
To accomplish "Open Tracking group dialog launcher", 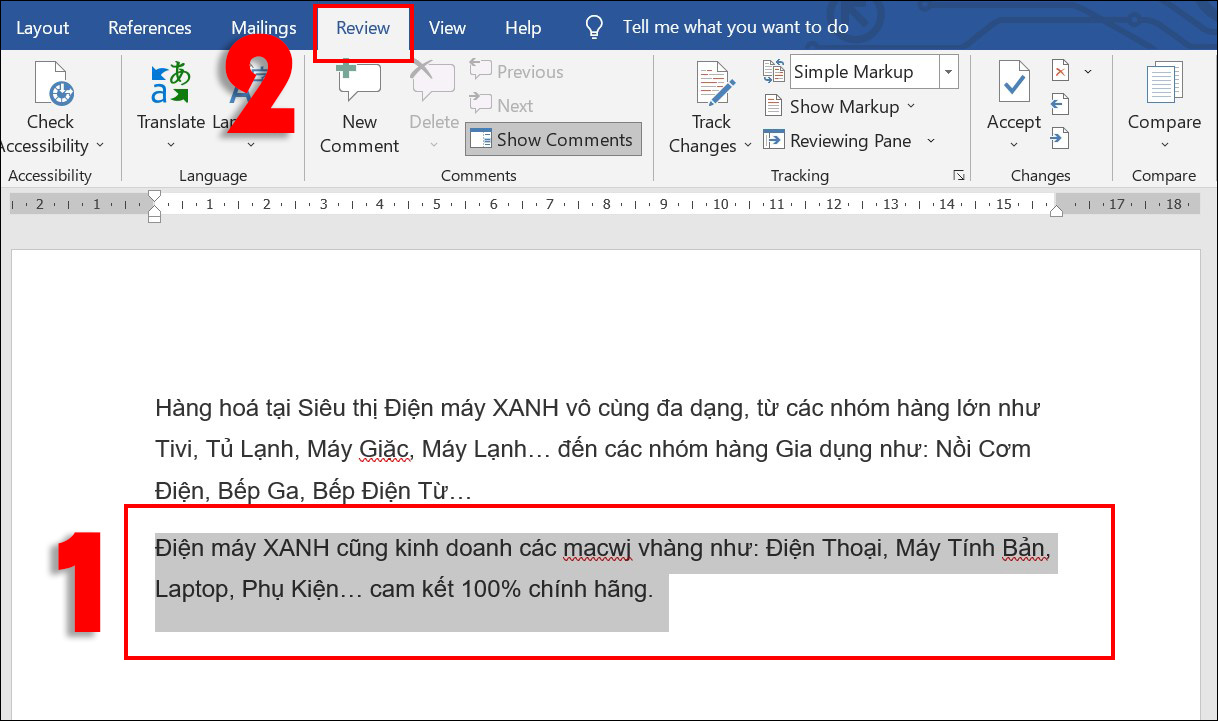I will pos(959,175).
